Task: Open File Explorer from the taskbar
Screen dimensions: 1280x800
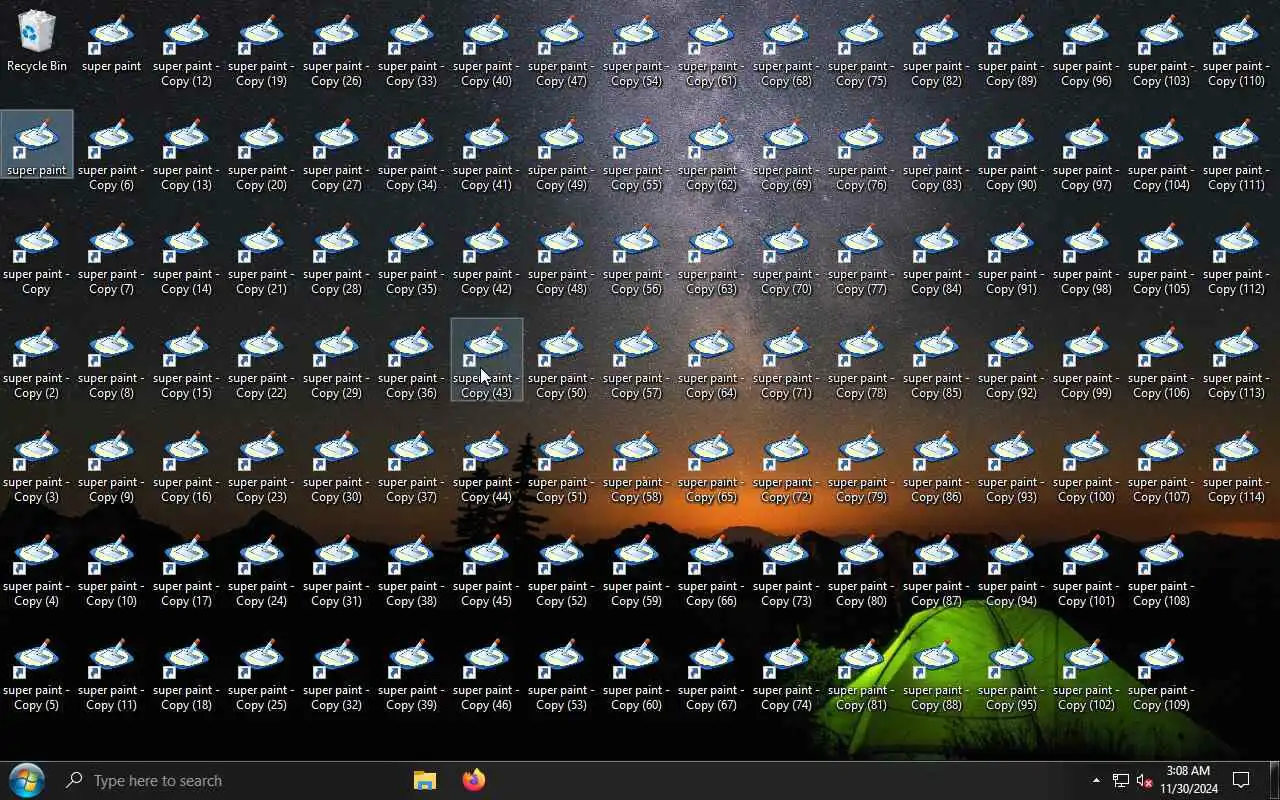Action: click(425, 780)
